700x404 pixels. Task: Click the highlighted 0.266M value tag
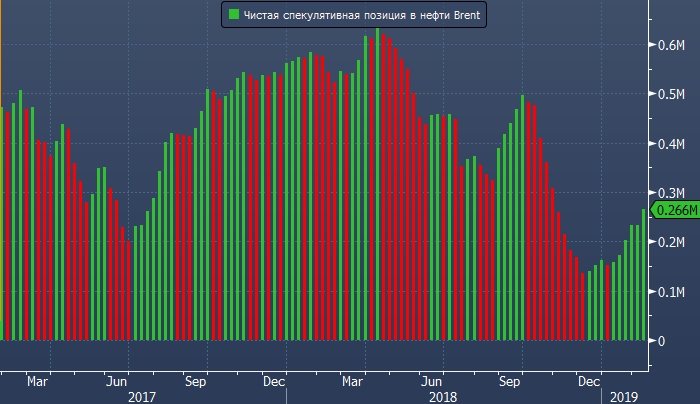tap(674, 210)
